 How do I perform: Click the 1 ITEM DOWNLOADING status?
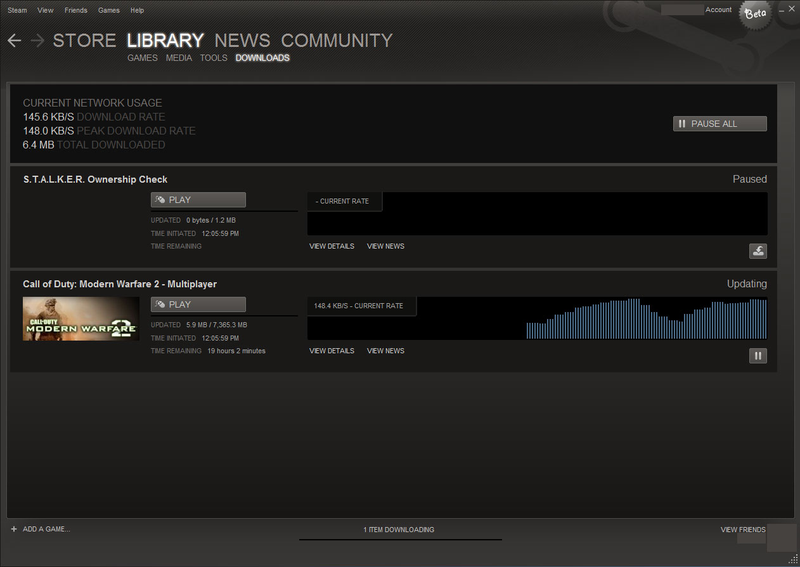tap(398, 530)
